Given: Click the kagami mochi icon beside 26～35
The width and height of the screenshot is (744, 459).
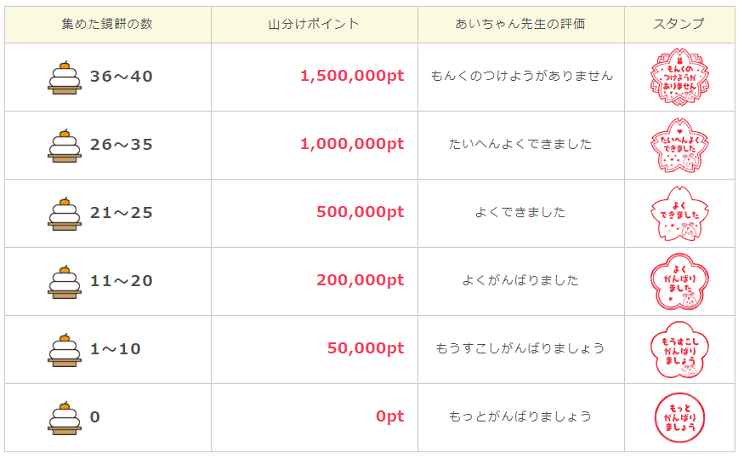Looking at the screenshot, I should (x=64, y=145).
